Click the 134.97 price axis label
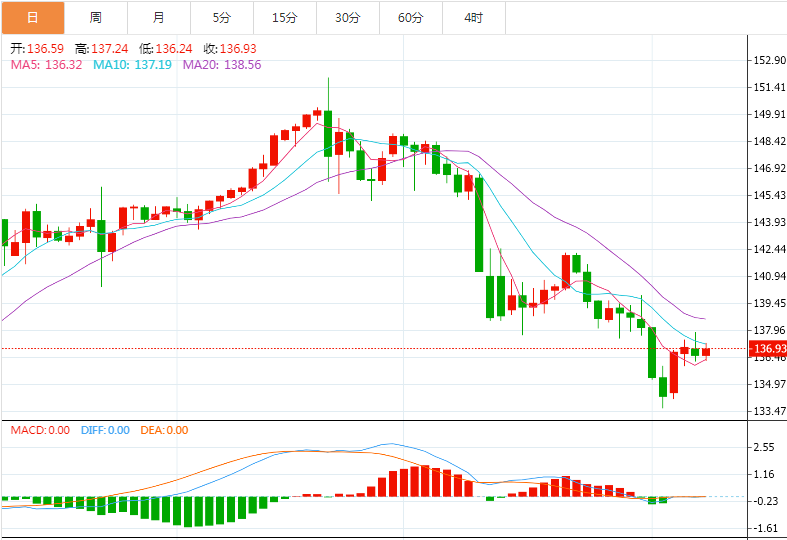This screenshot has height=540, width=787. click(769, 384)
